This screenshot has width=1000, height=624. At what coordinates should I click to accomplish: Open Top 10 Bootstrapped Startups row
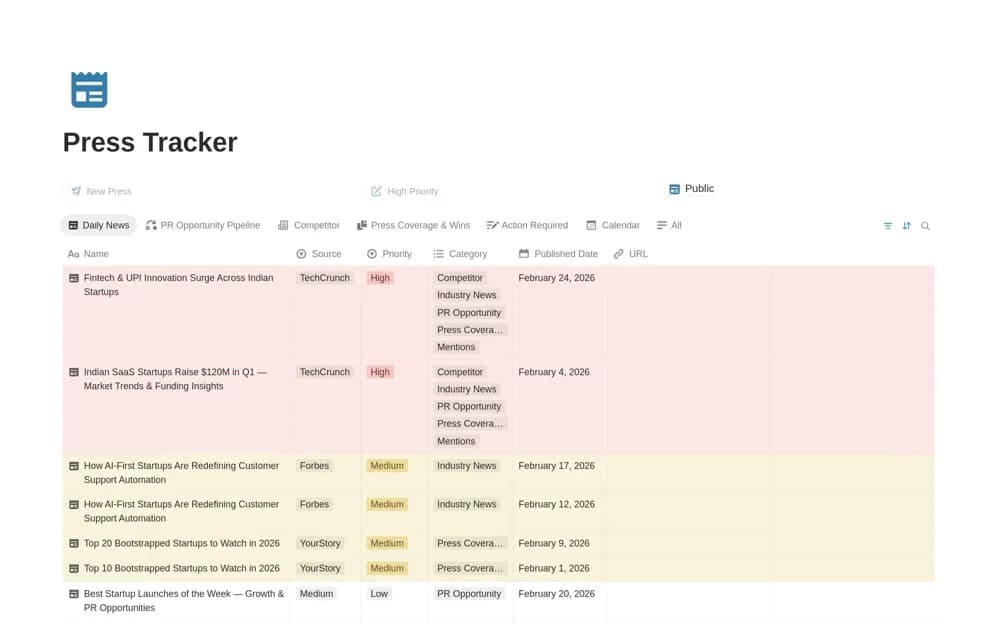(x=182, y=568)
